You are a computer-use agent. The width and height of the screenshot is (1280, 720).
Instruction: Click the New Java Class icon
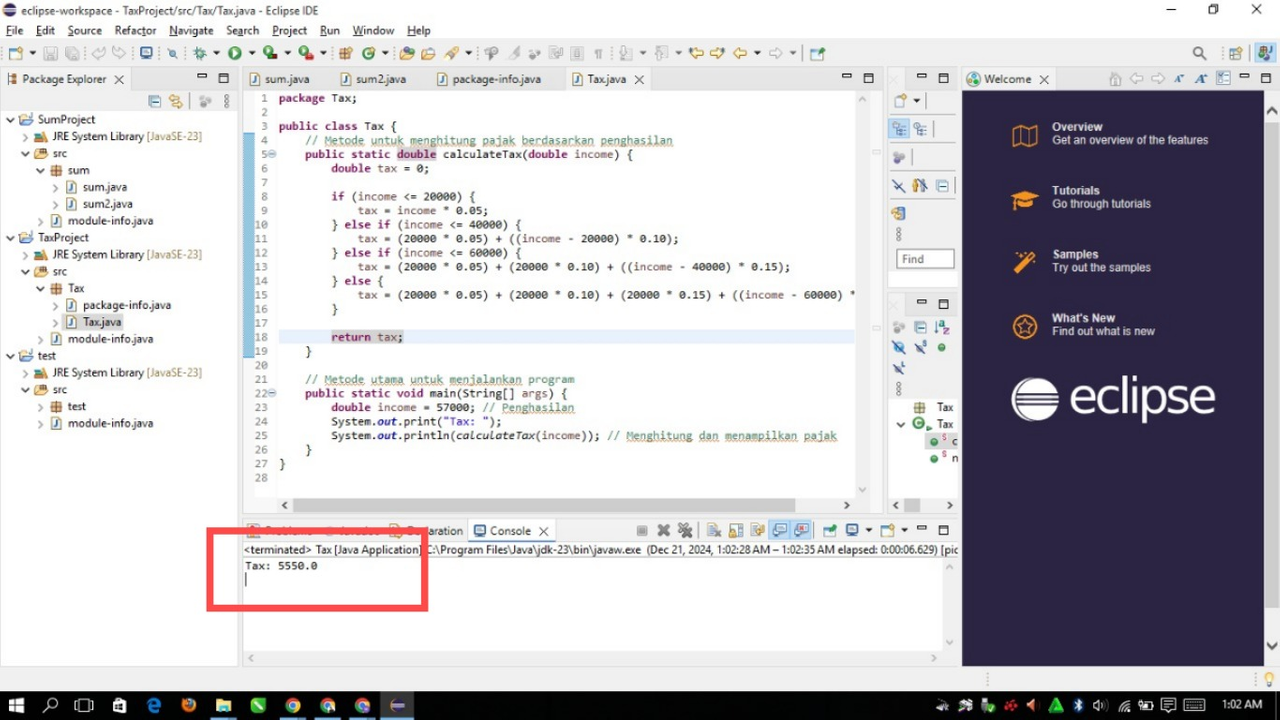pos(369,53)
